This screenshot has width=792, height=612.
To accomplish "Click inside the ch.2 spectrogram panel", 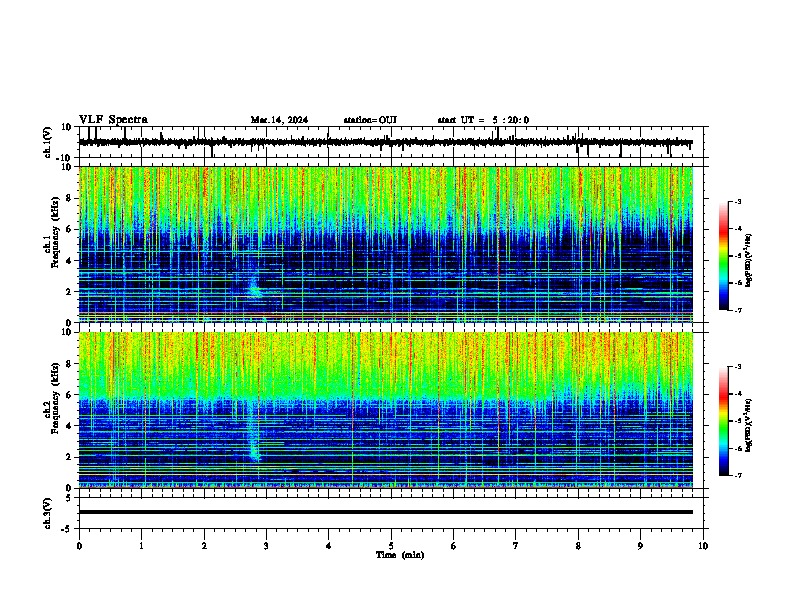I will pos(386,410).
